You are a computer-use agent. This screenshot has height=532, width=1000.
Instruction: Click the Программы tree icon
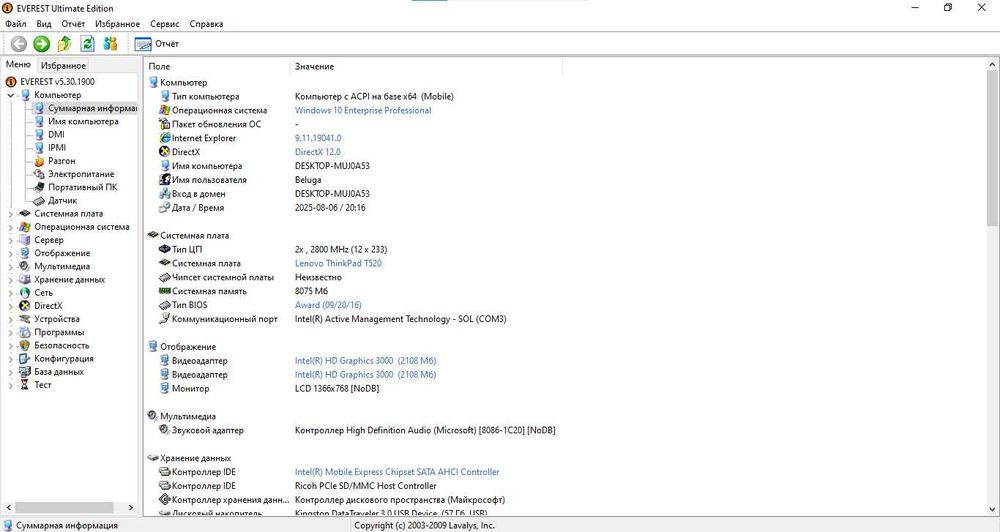25,332
